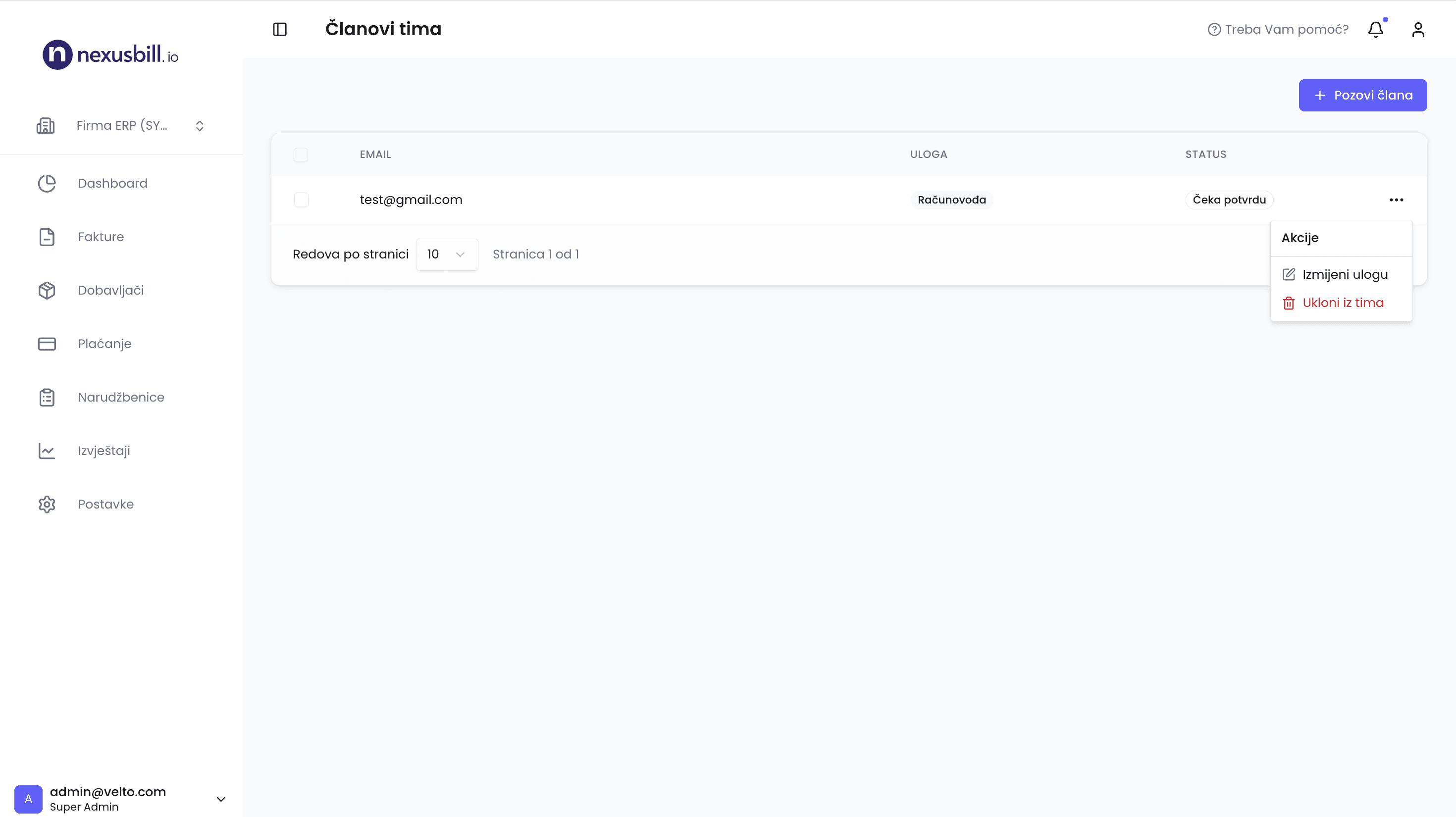Image resolution: width=1456 pixels, height=817 pixels.
Task: Open the user profile icon
Action: (1417, 29)
